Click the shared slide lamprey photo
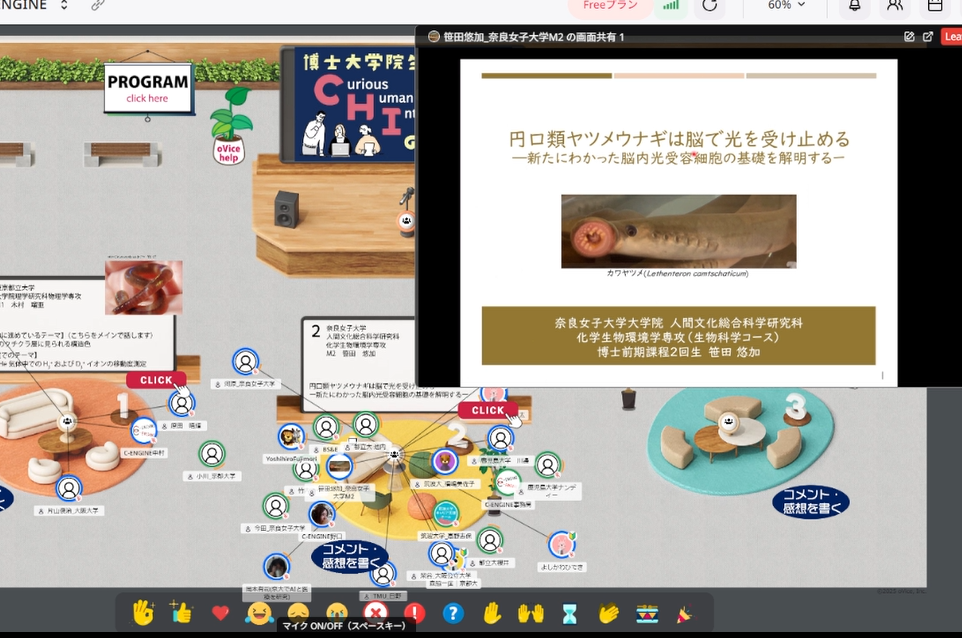This screenshot has width=962, height=638. point(679,231)
